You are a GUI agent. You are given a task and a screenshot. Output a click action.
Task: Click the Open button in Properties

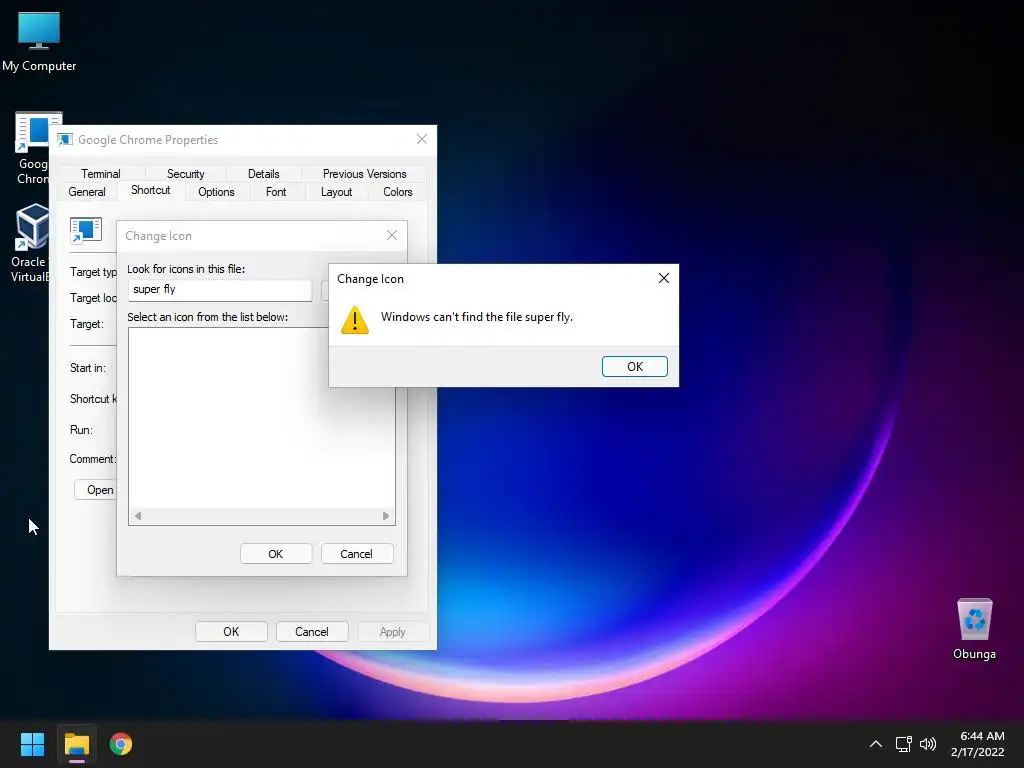[96, 490]
